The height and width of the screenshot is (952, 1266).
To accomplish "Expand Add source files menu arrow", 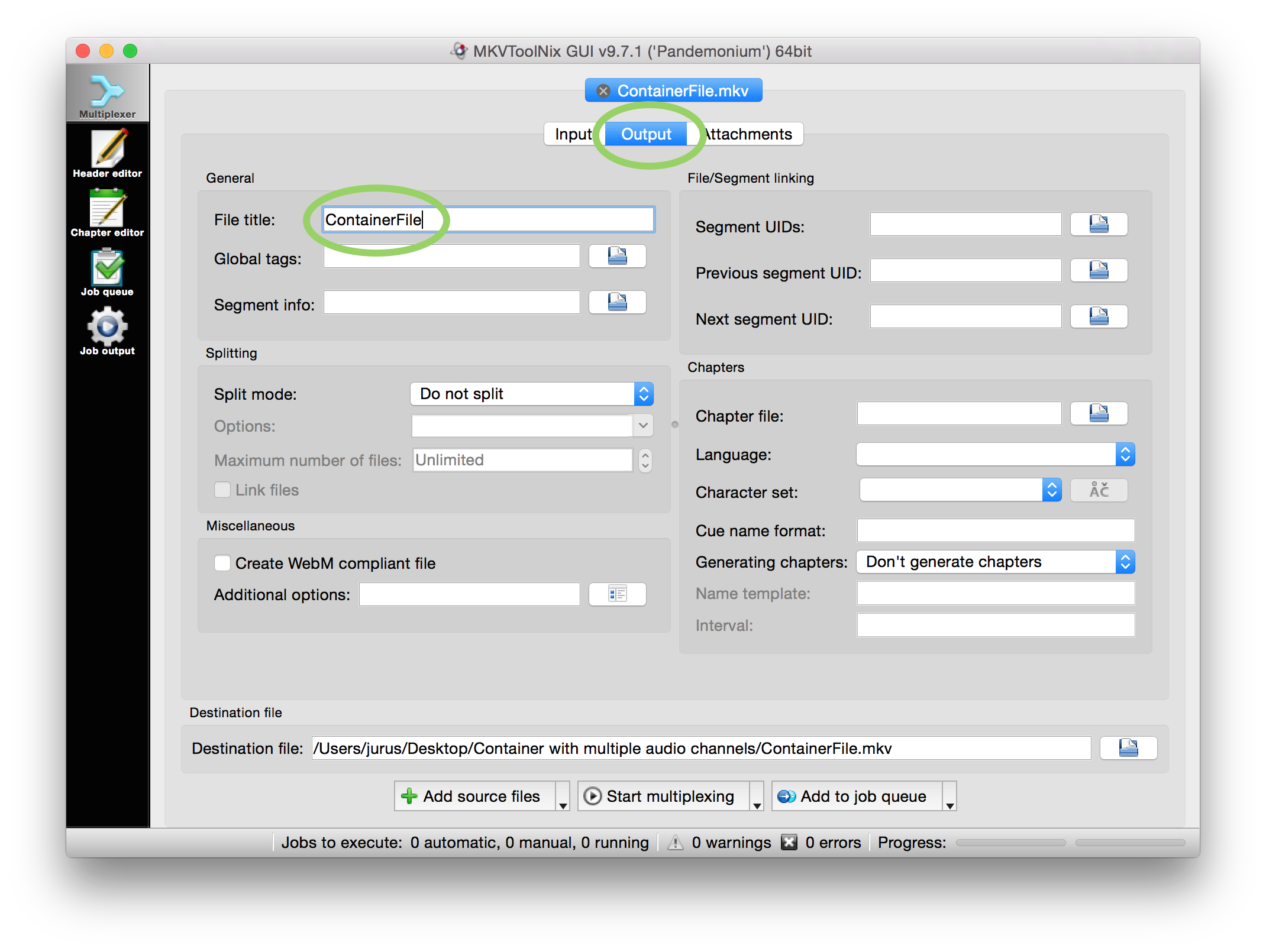I will point(563,796).
